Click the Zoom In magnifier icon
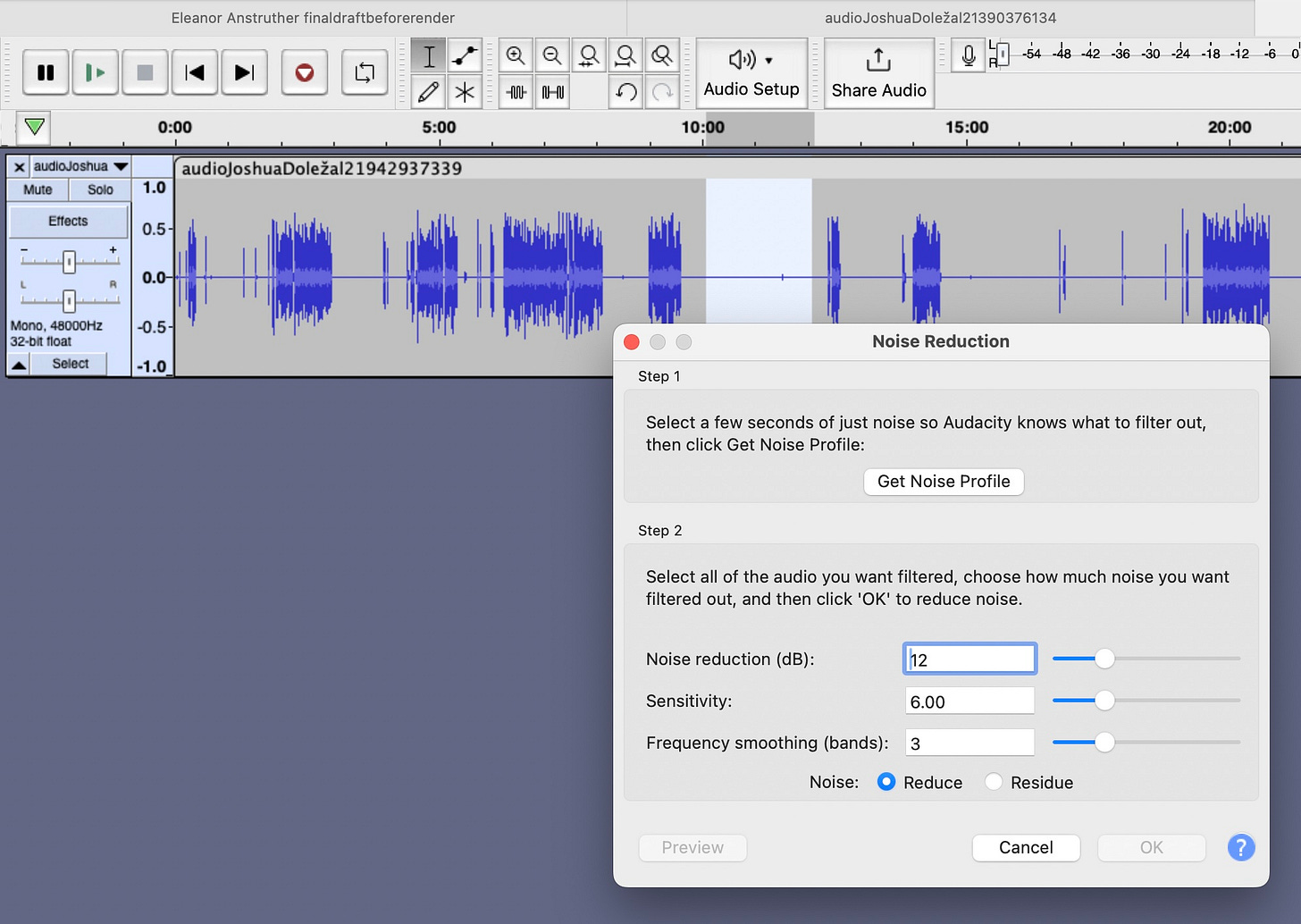 pyautogui.click(x=516, y=56)
